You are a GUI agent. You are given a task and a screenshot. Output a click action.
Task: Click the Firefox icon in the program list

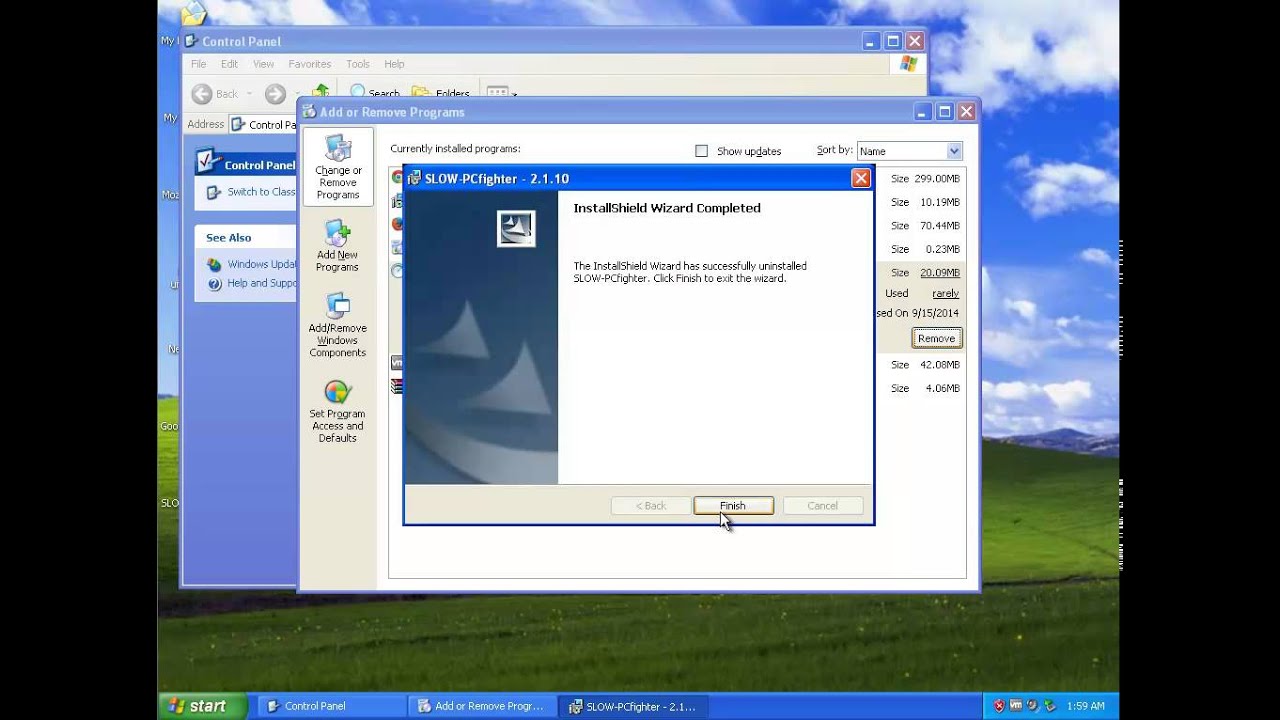tap(397, 224)
